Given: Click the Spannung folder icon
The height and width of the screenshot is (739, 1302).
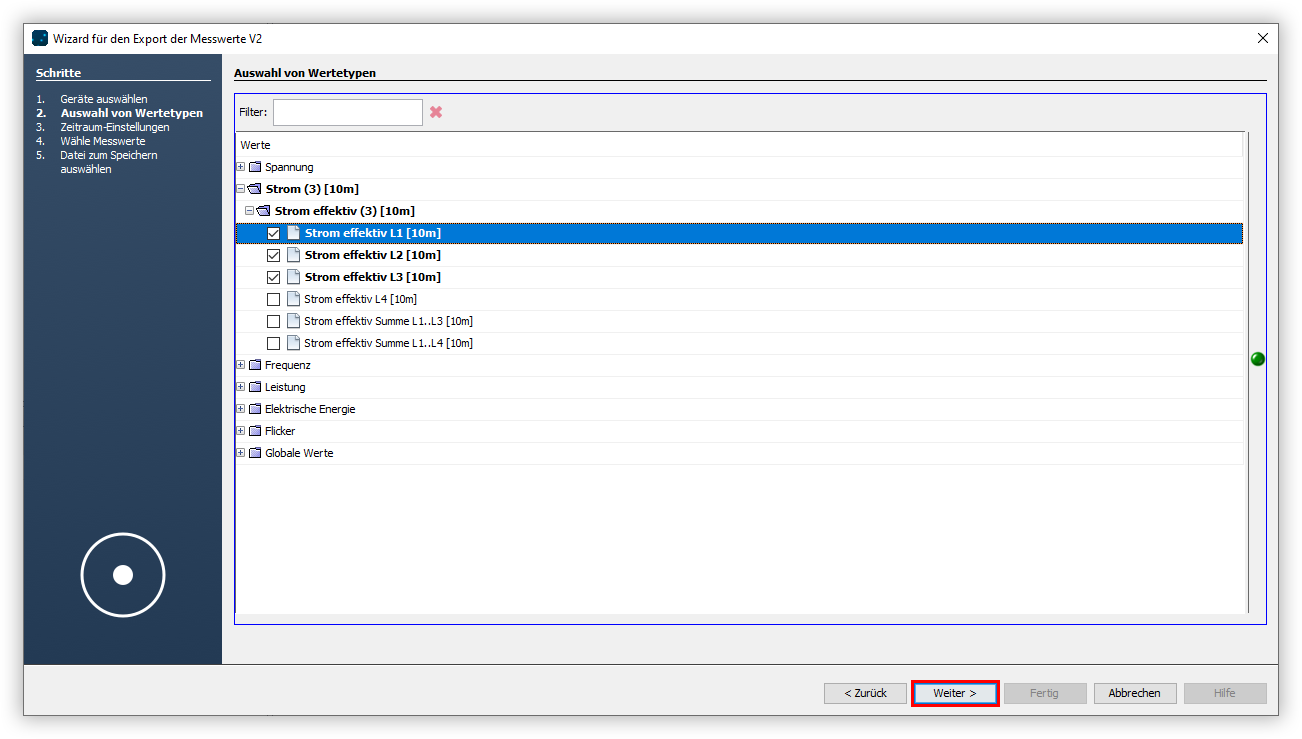Looking at the screenshot, I should point(255,167).
